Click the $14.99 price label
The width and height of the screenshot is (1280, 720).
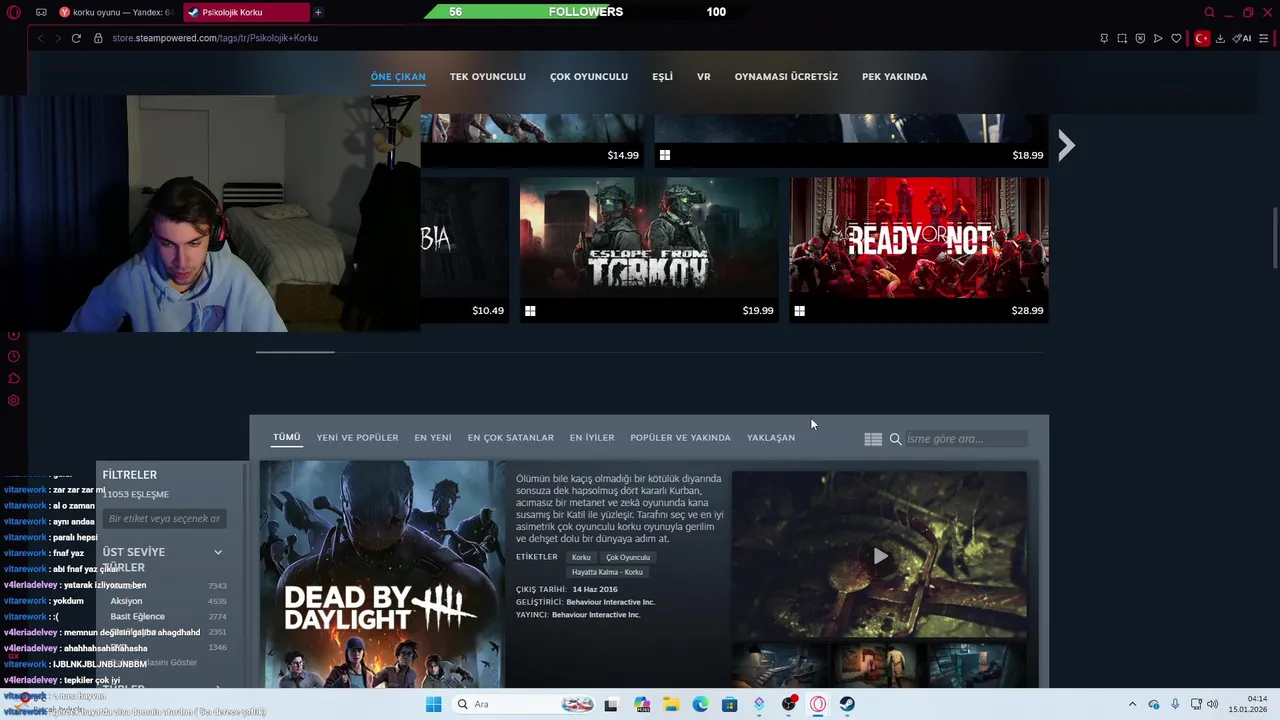click(x=623, y=155)
